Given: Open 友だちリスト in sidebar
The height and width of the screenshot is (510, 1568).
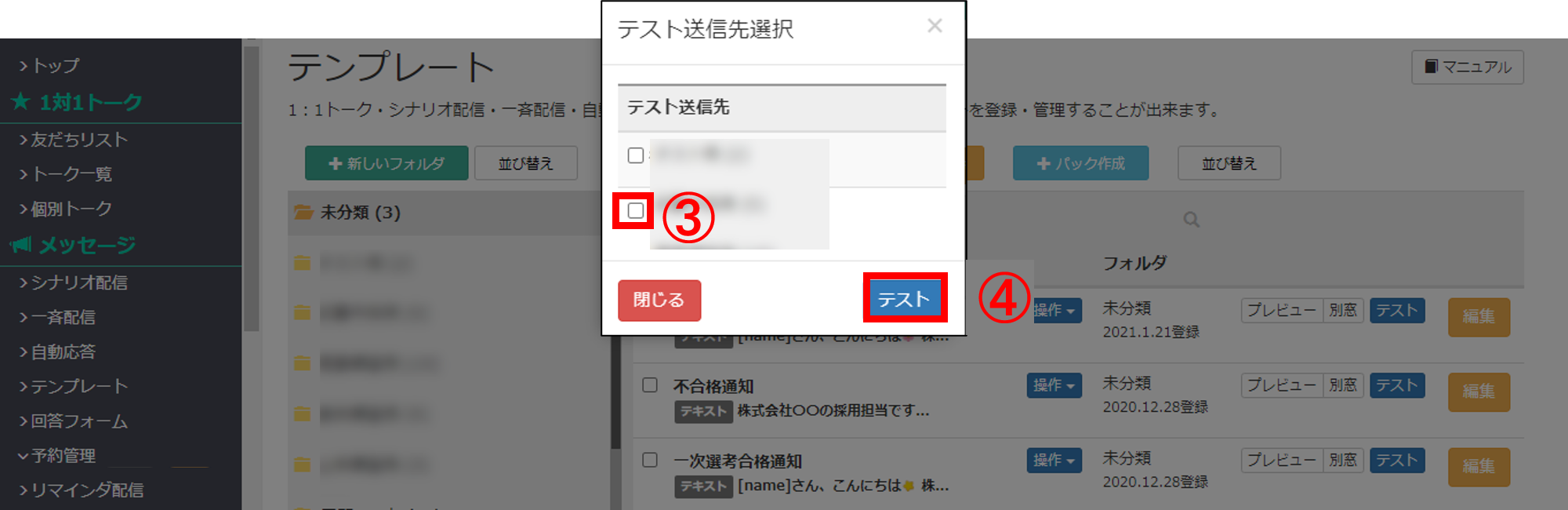Looking at the screenshot, I should (73, 140).
